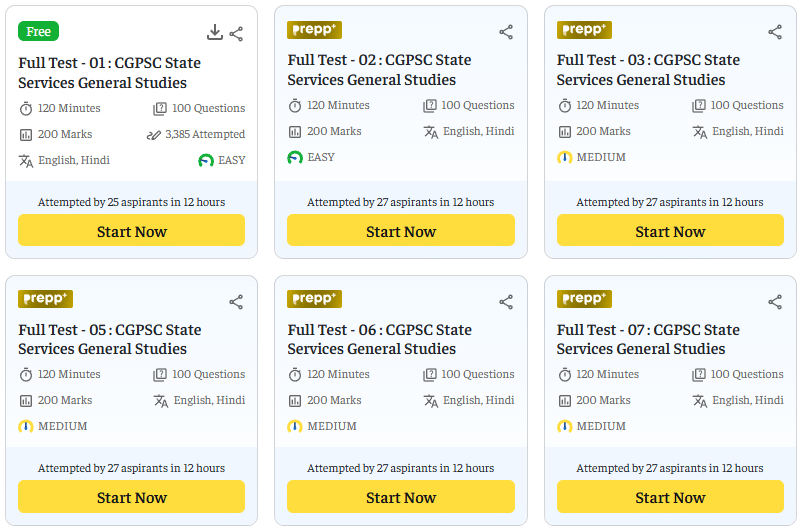The image size is (803, 528).
Task: Start Now on Full Test - 03
Action: point(670,230)
